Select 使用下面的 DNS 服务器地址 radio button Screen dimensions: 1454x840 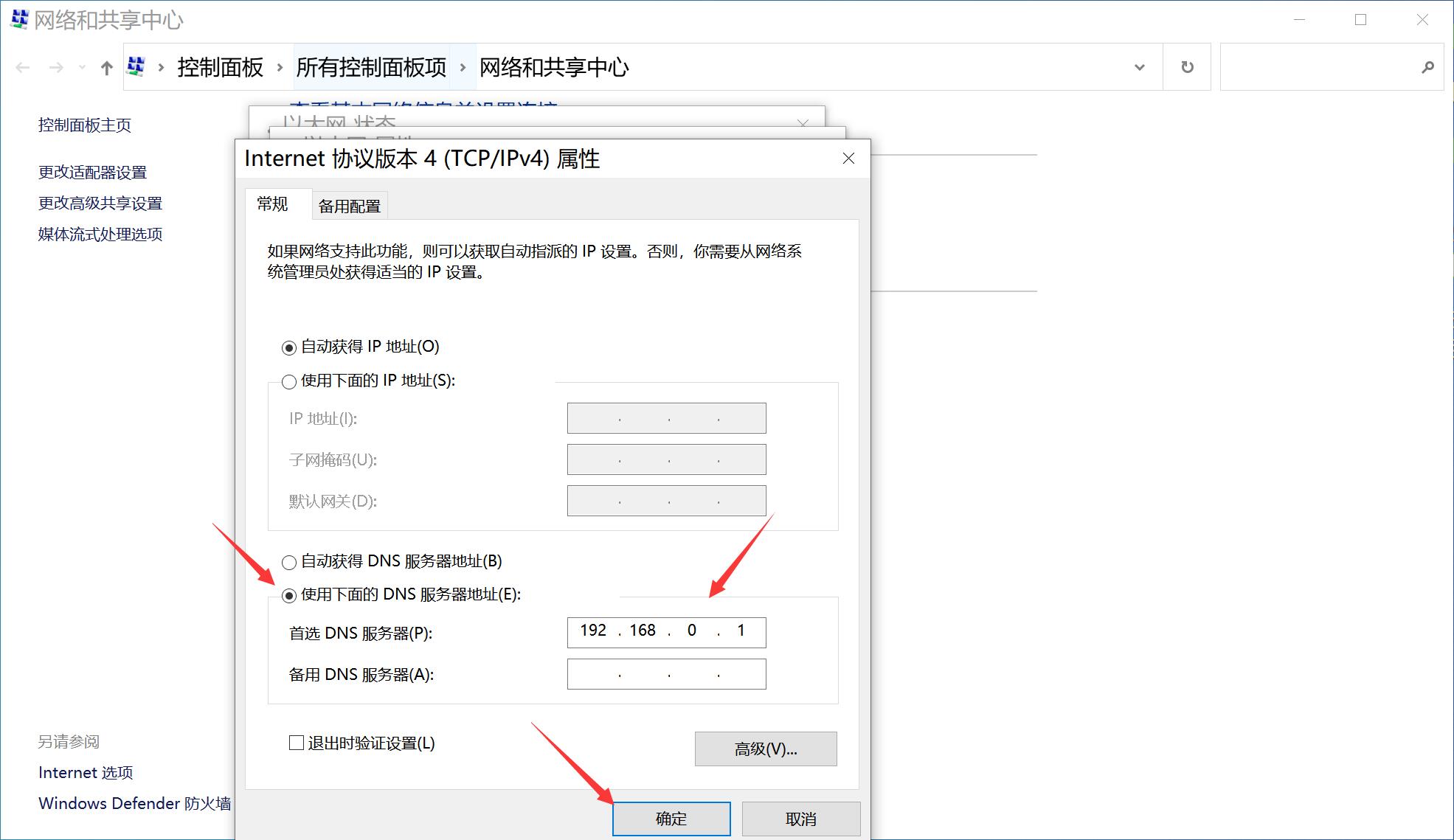tap(289, 595)
